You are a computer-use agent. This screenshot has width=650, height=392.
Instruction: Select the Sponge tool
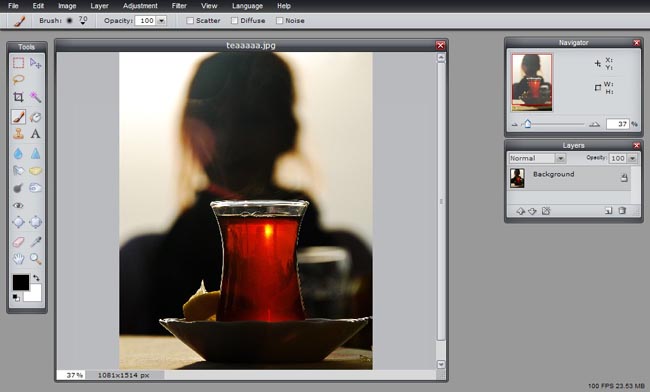pos(36,170)
